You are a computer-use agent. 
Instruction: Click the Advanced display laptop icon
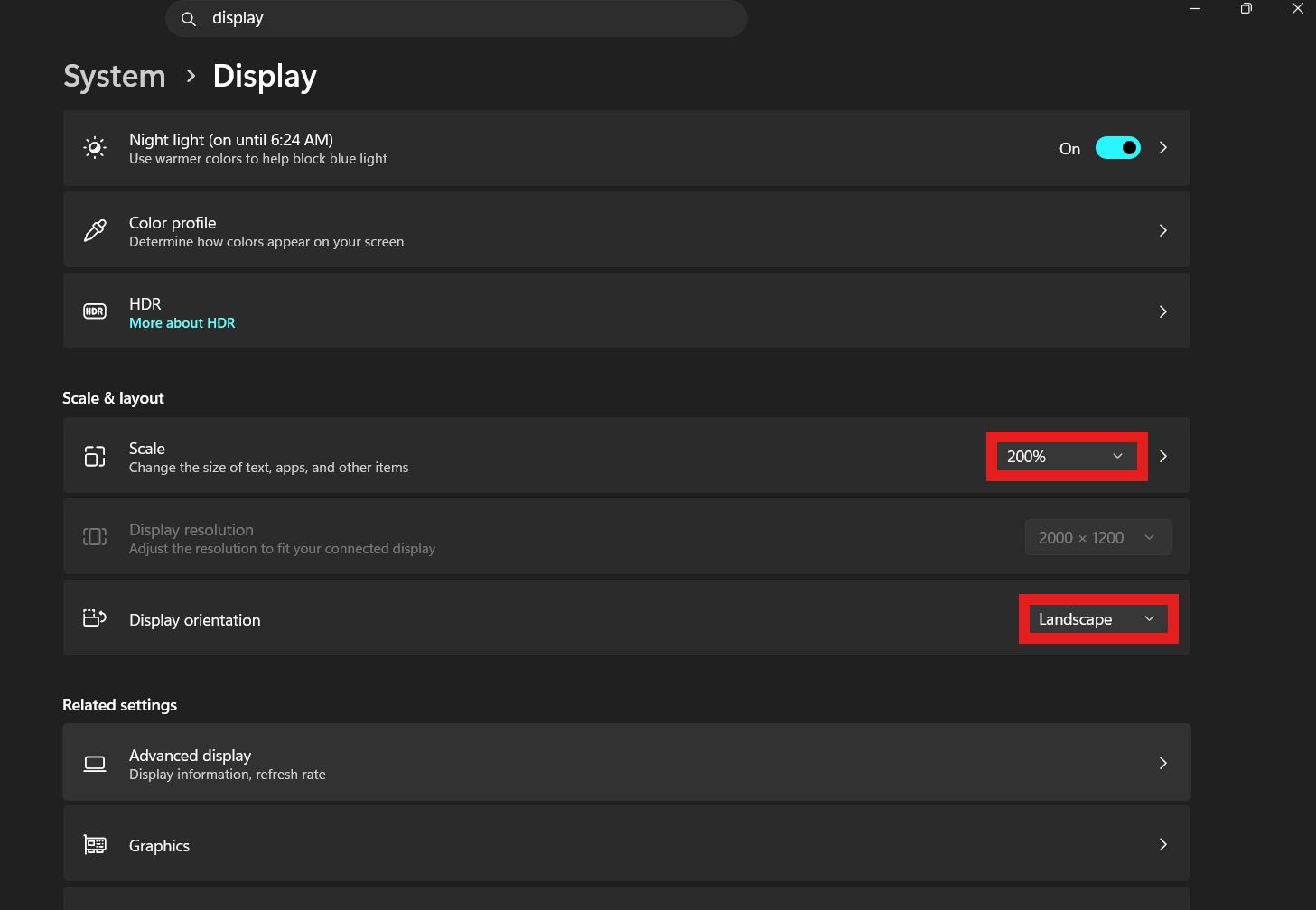[x=95, y=764]
